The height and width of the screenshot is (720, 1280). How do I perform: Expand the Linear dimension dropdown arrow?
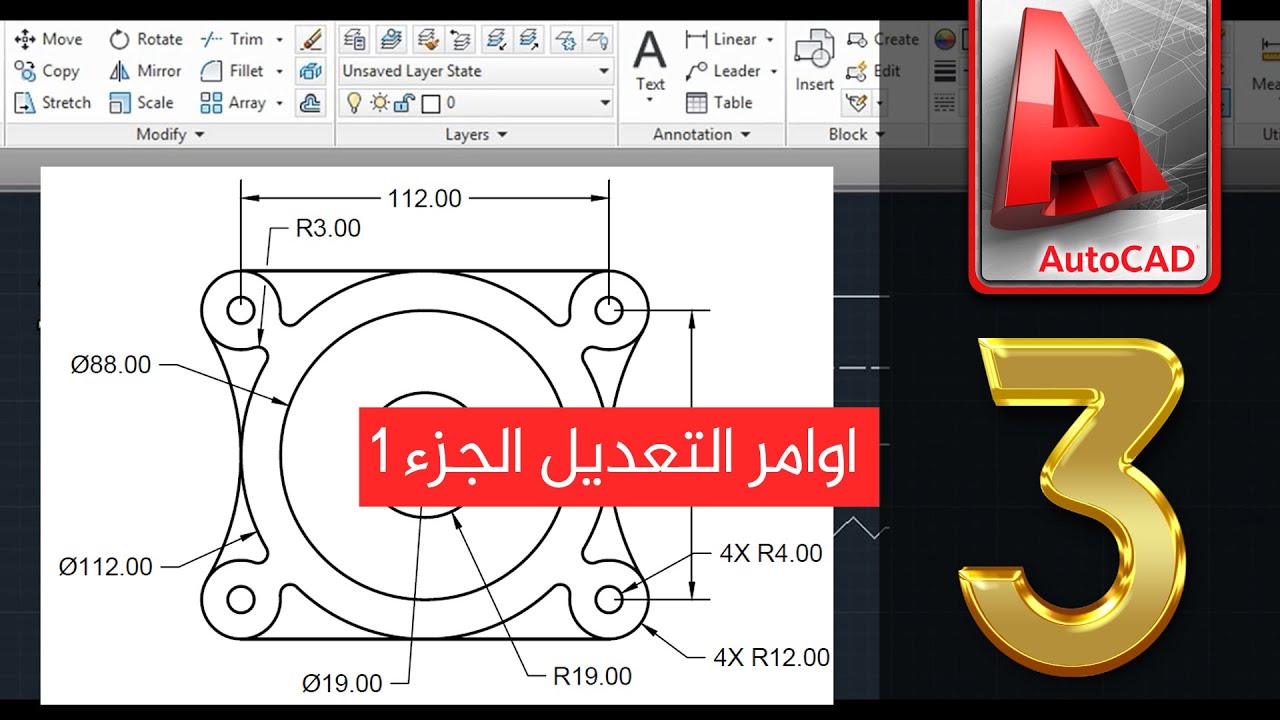770,39
